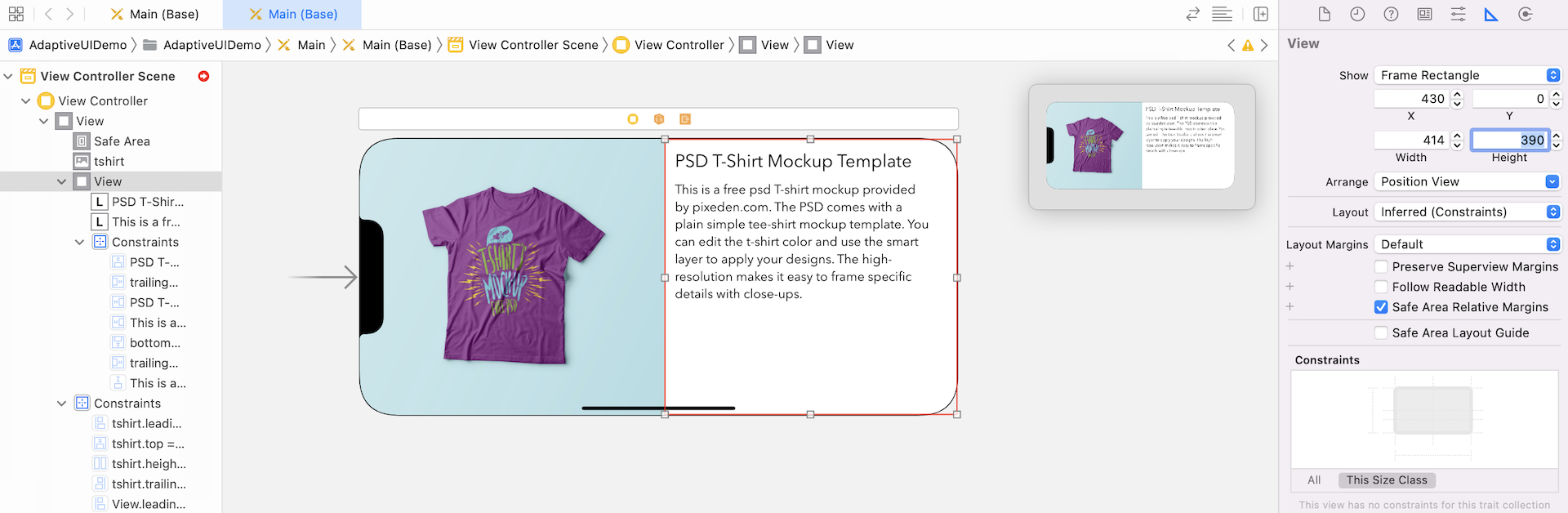Uncheck Safe Area Relative Margins
Image resolution: width=1568 pixels, height=513 pixels.
(x=1381, y=307)
